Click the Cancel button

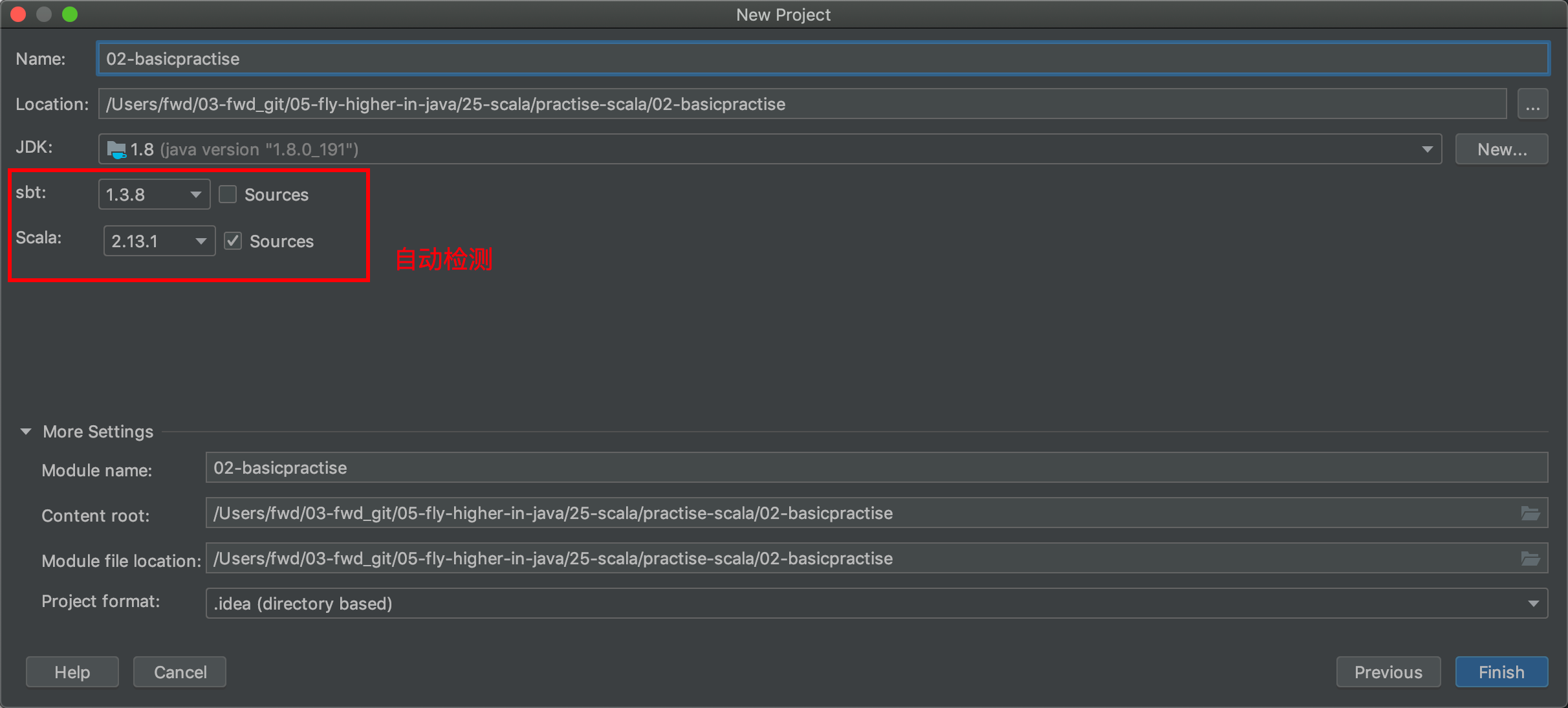click(x=180, y=672)
